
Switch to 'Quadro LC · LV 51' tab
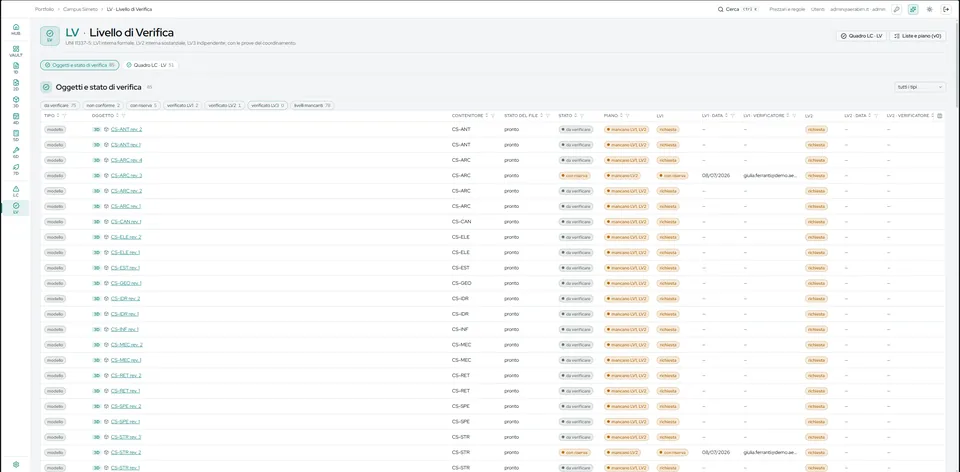point(150,65)
